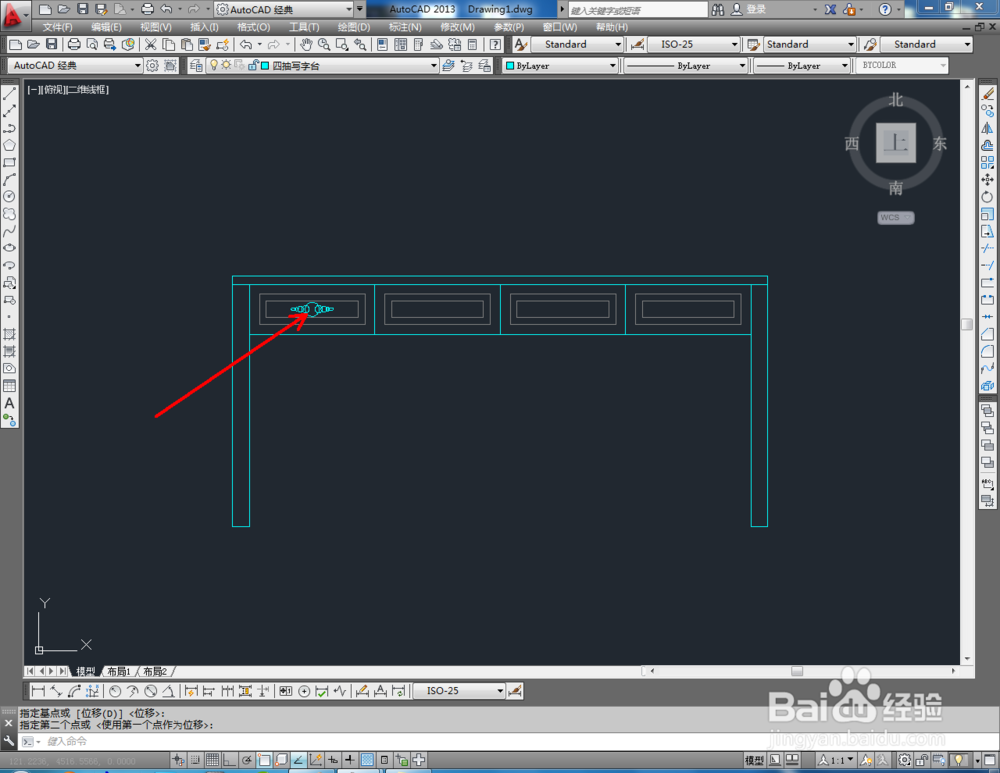Toggle Object Snap Tracking in status bar
Screen dimensions: 1000x773
298,760
